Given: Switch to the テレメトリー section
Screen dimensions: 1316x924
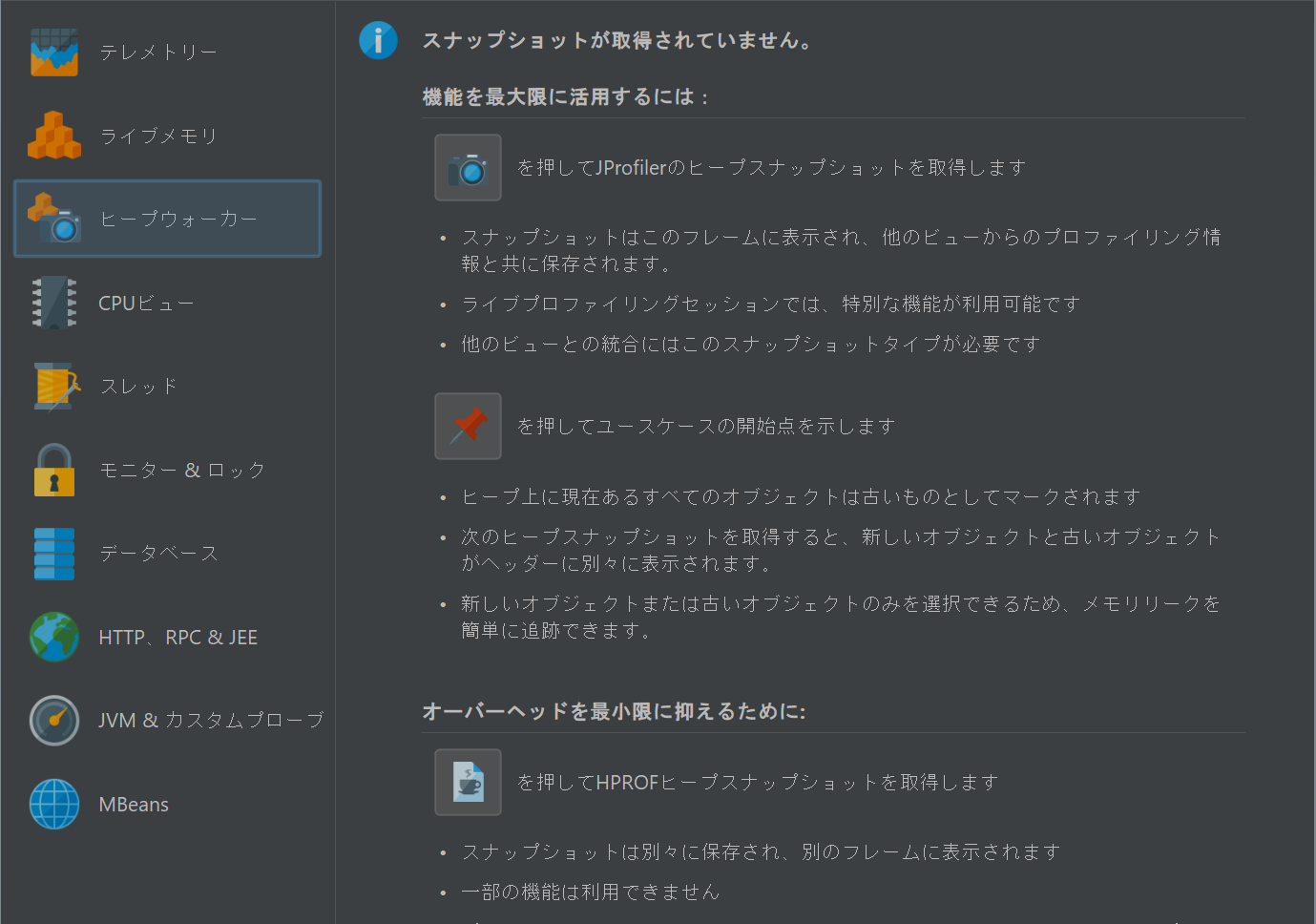Looking at the screenshot, I should coord(158,52).
